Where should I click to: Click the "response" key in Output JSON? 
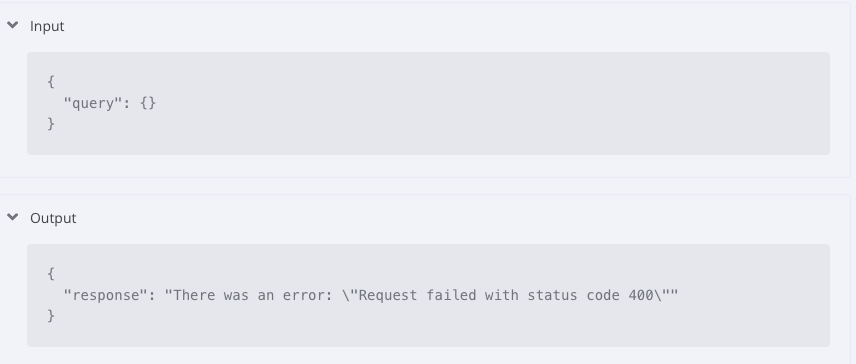coord(105,295)
